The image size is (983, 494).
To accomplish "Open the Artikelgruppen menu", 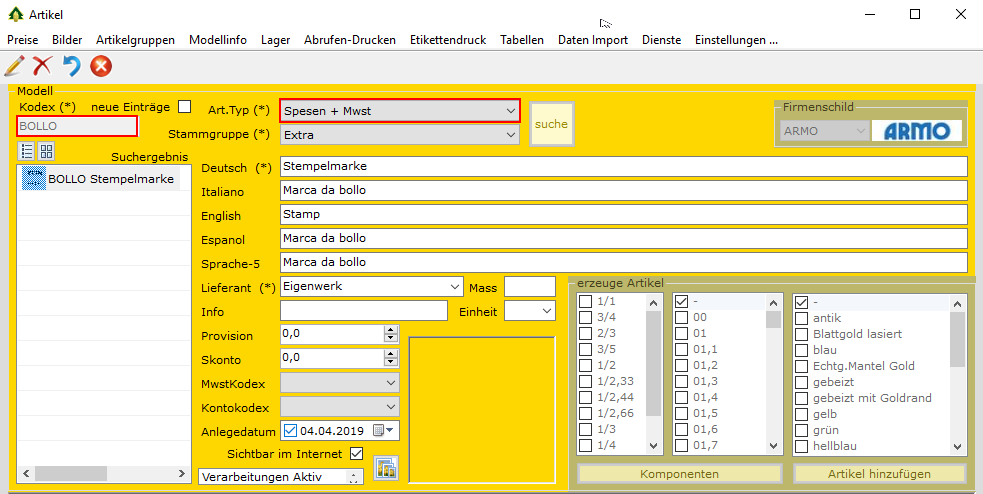I will tap(136, 40).
